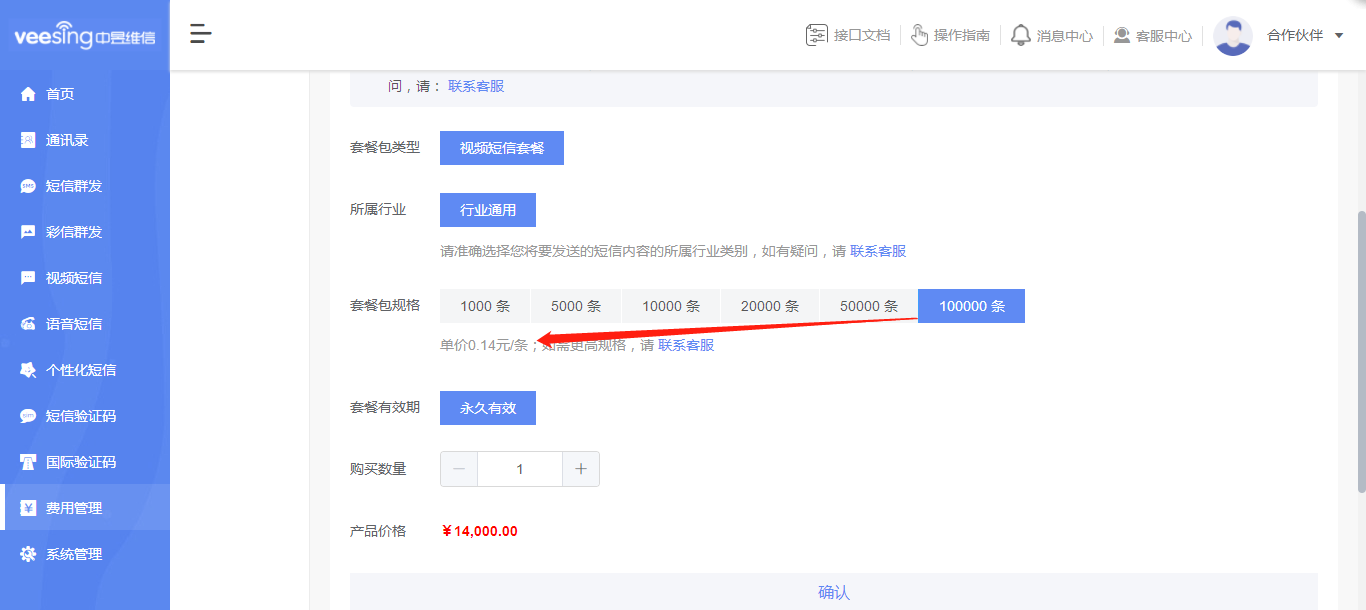Open 消息中心 in the header
Image resolution: width=1366 pixels, height=610 pixels.
[x=1065, y=36]
